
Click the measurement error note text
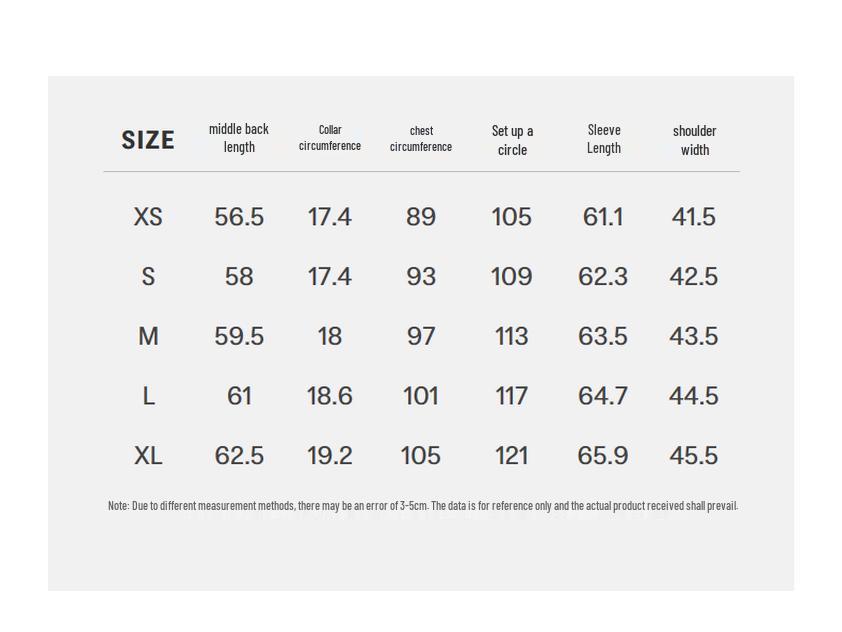[x=422, y=506]
